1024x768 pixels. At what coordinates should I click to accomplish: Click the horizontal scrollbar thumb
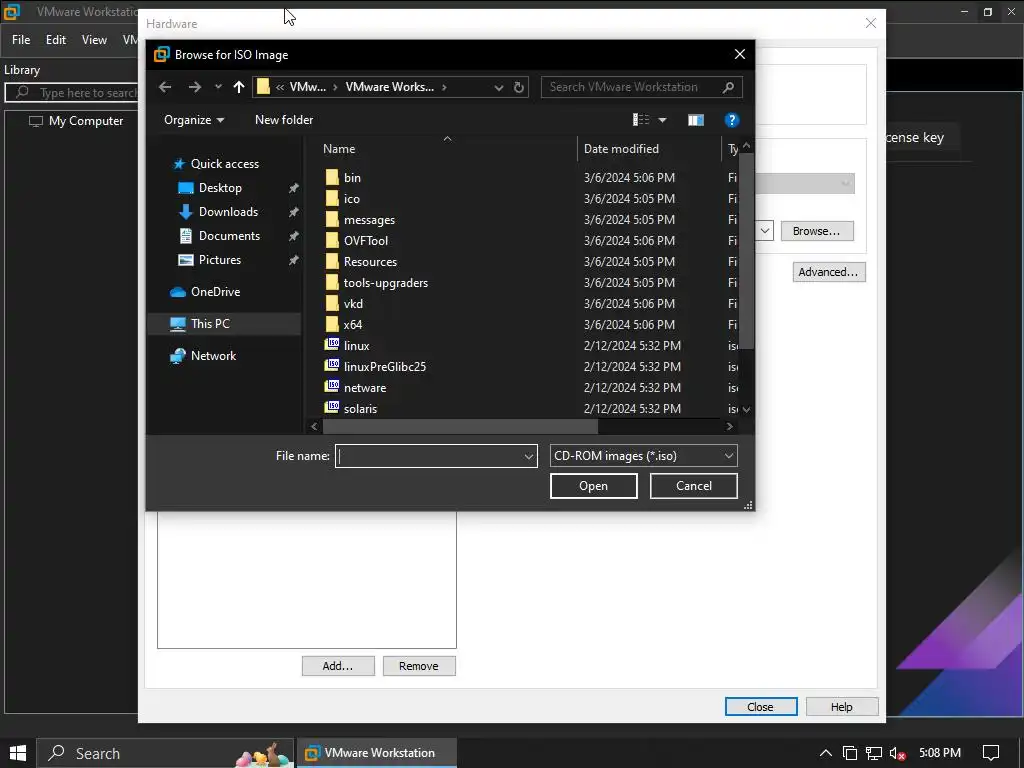click(460, 426)
